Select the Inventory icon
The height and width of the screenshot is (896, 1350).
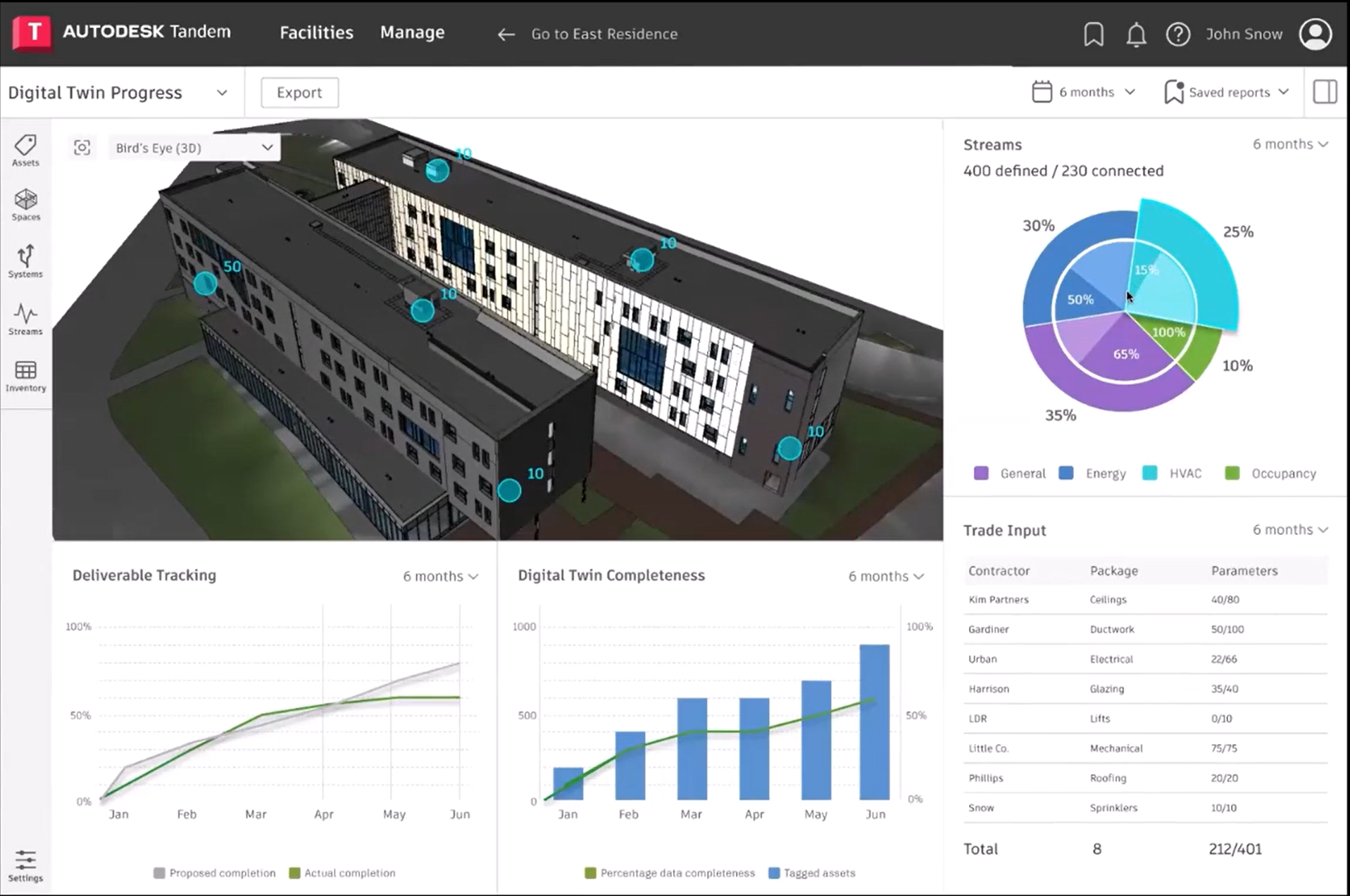point(25,375)
